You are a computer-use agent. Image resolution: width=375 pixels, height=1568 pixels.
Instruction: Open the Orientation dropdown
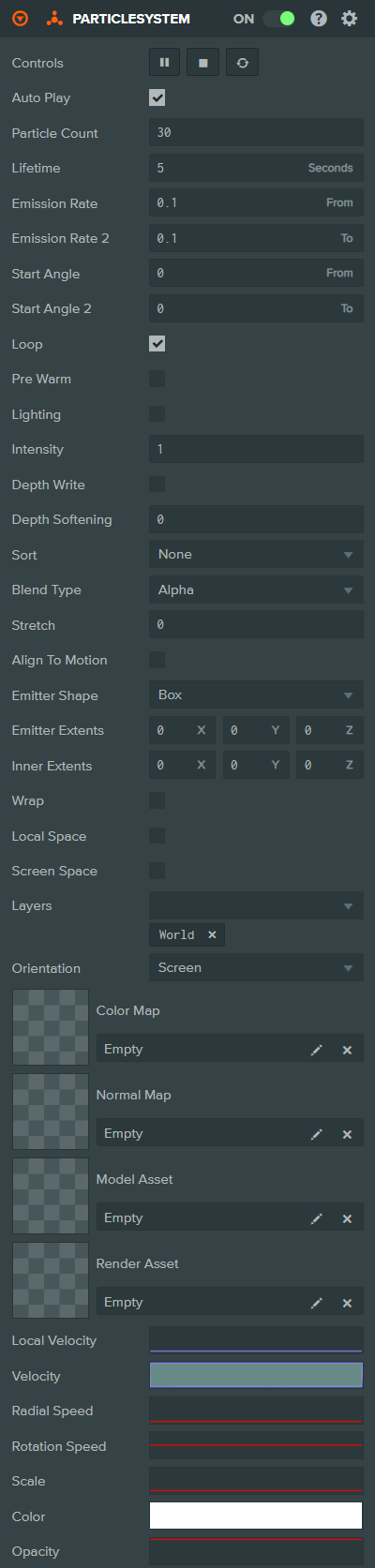(256, 968)
